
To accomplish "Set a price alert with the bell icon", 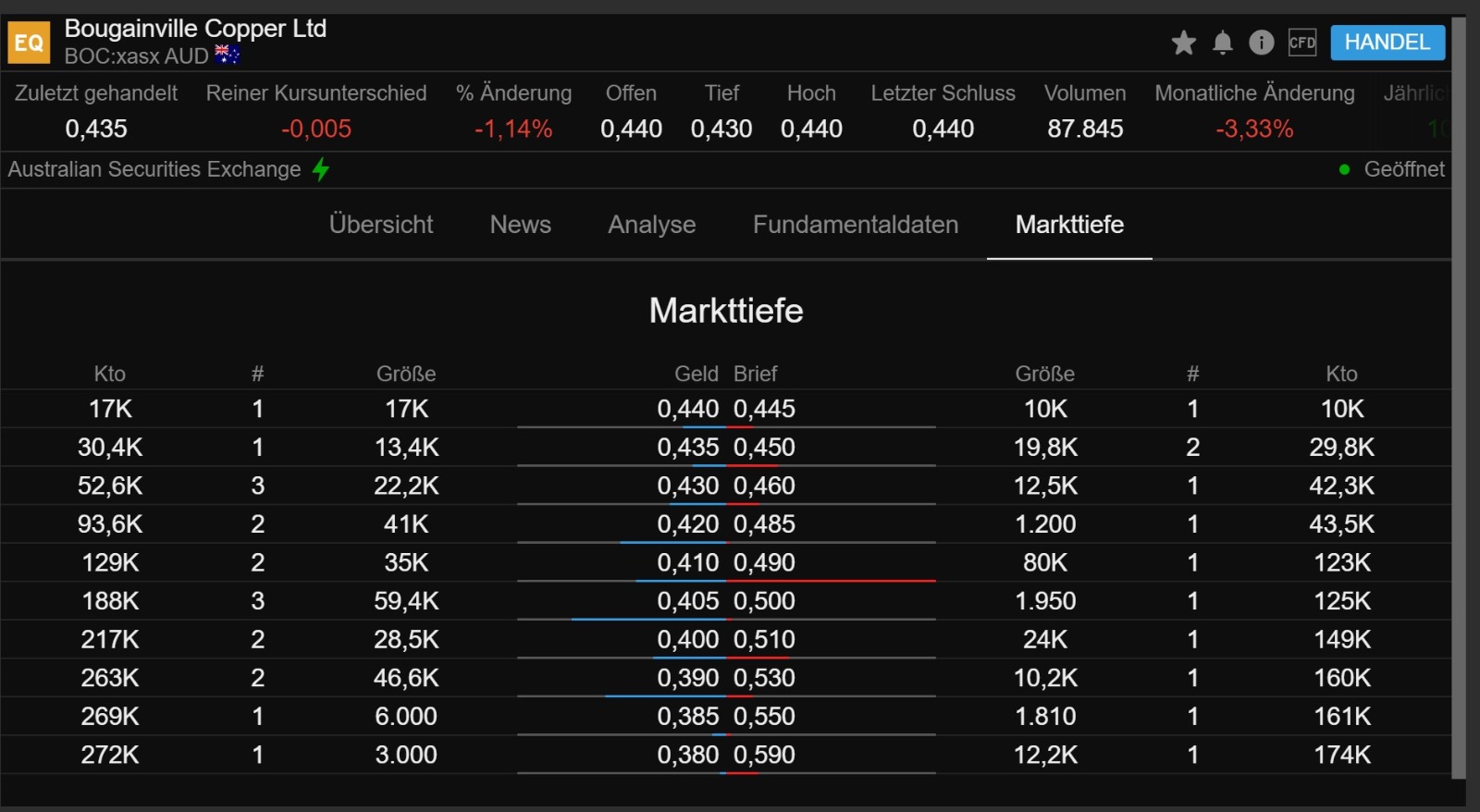I will tap(1223, 43).
